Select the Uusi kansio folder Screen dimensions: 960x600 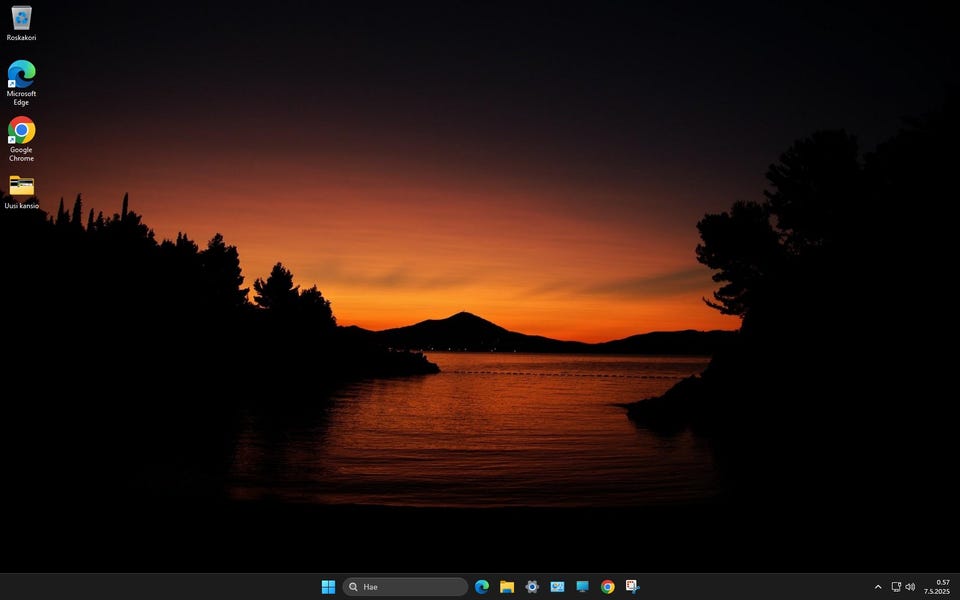tap(21, 188)
